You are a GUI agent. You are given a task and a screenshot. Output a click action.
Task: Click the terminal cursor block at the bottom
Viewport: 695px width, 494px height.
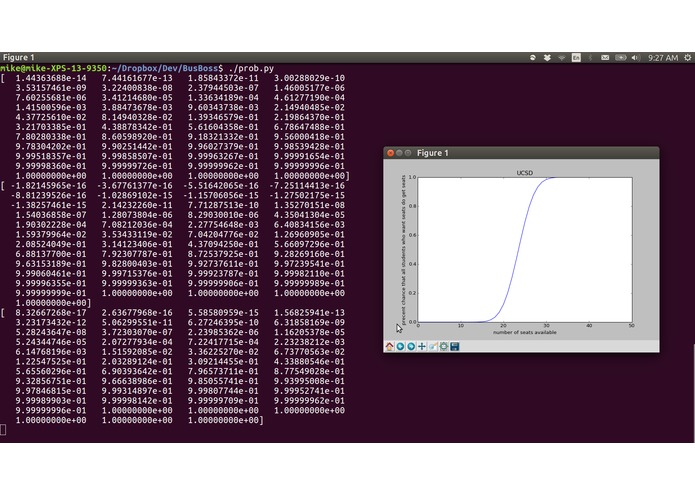coord(3,429)
